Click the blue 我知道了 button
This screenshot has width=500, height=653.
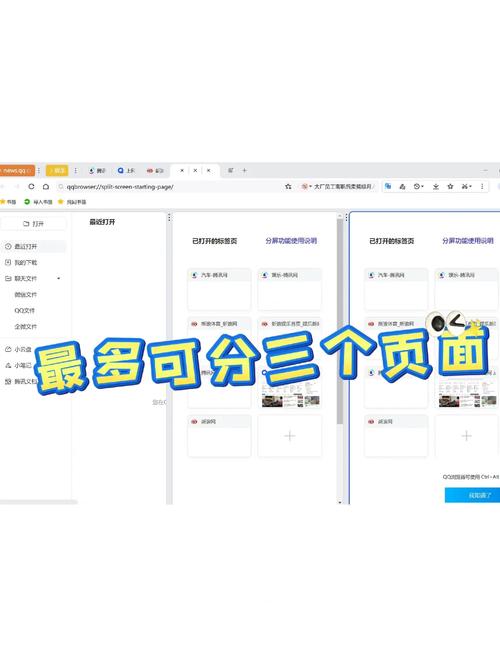(x=472, y=495)
